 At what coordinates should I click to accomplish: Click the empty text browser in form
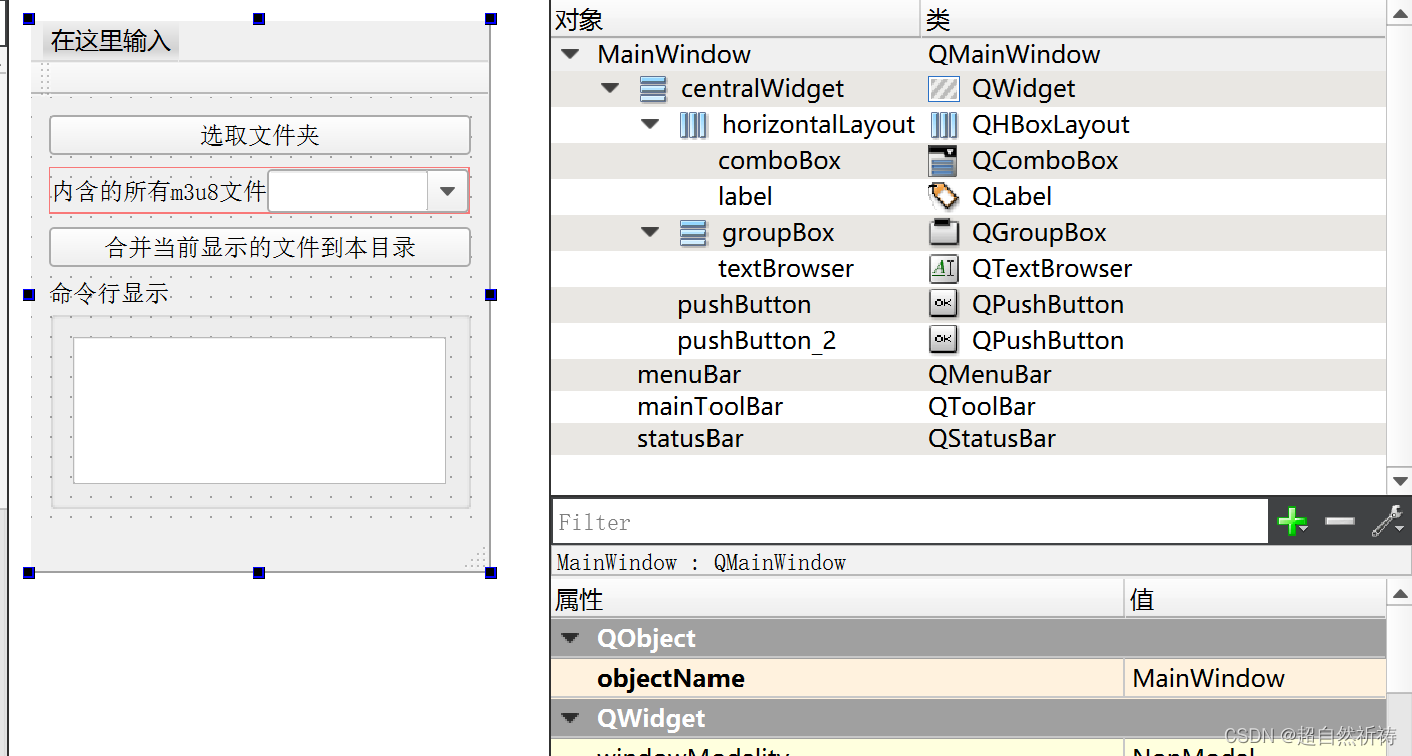point(260,410)
